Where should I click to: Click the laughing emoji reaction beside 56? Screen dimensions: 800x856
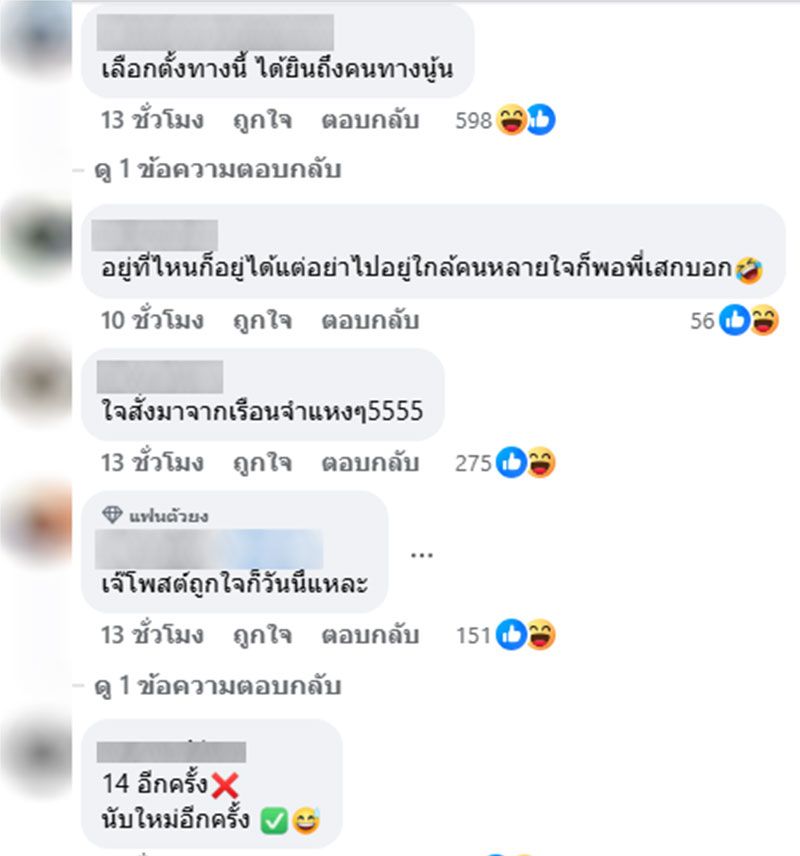click(x=764, y=320)
